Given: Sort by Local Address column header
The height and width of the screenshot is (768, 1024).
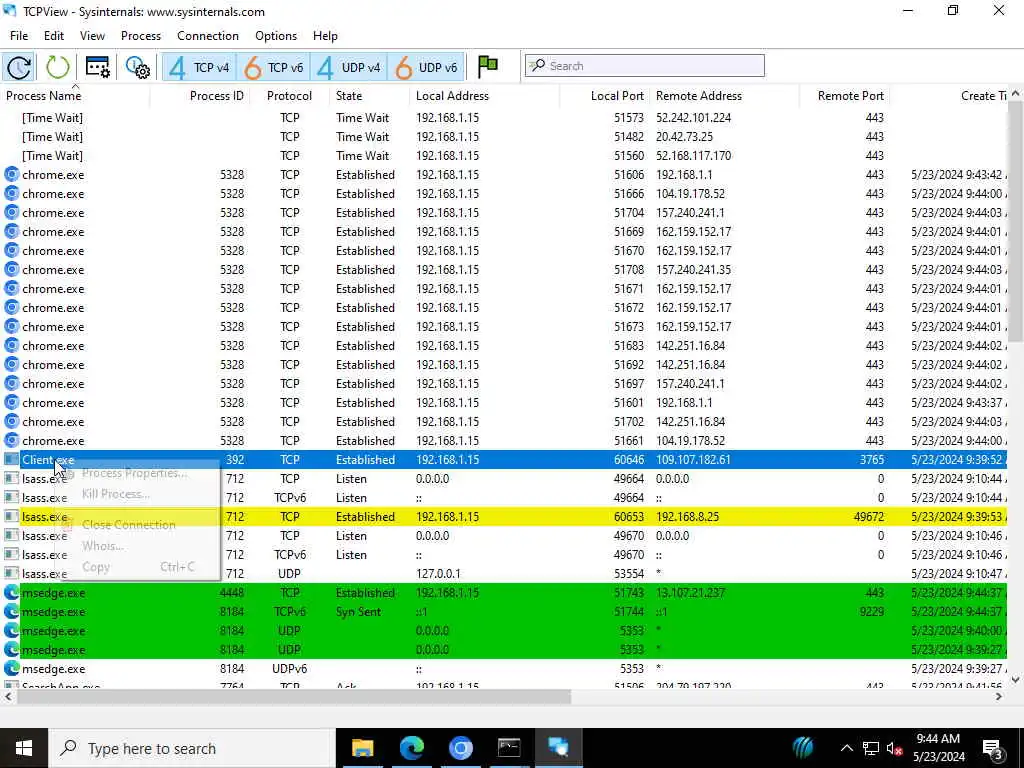Looking at the screenshot, I should pos(484,96).
